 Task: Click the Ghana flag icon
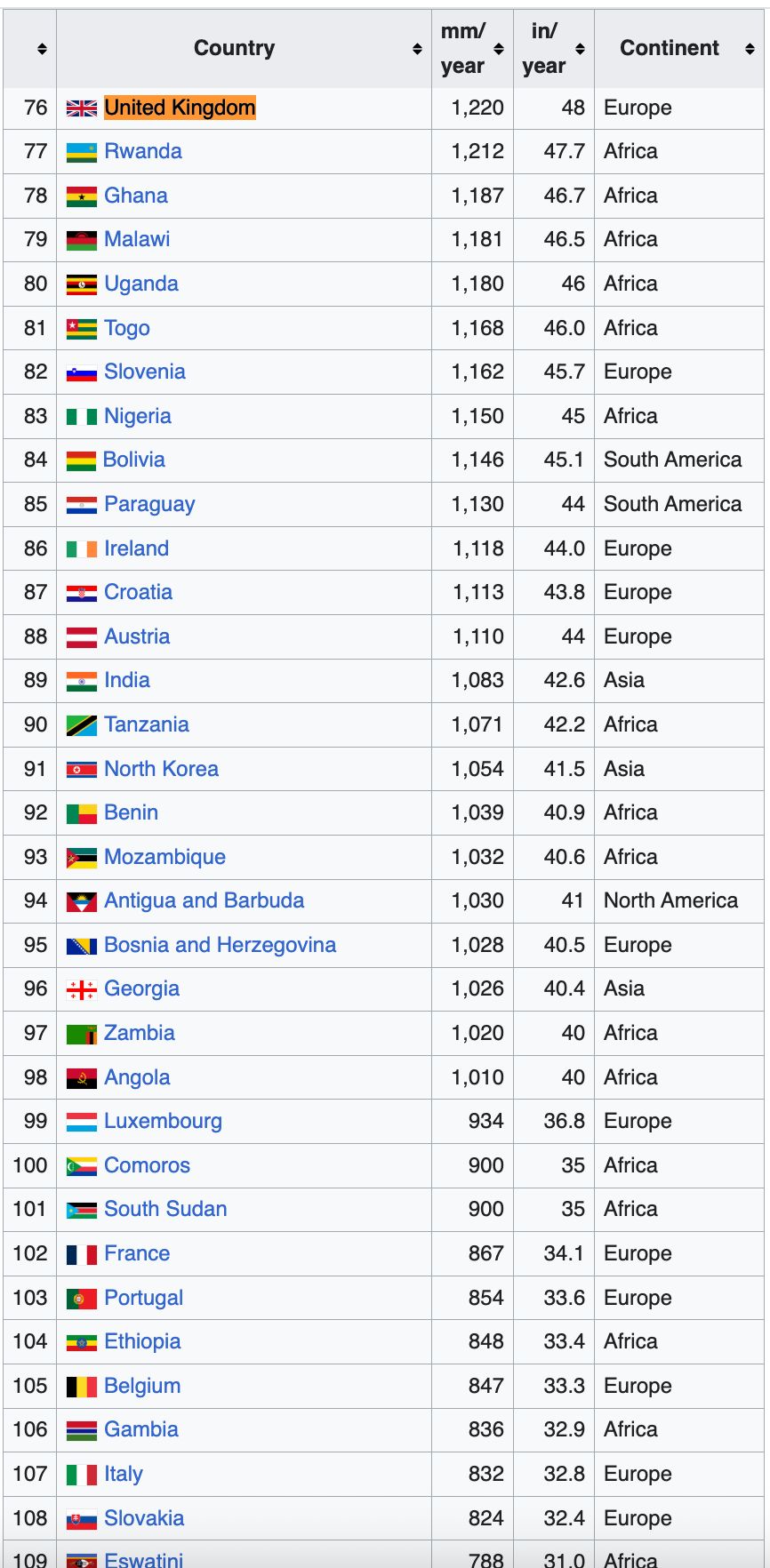(x=81, y=196)
